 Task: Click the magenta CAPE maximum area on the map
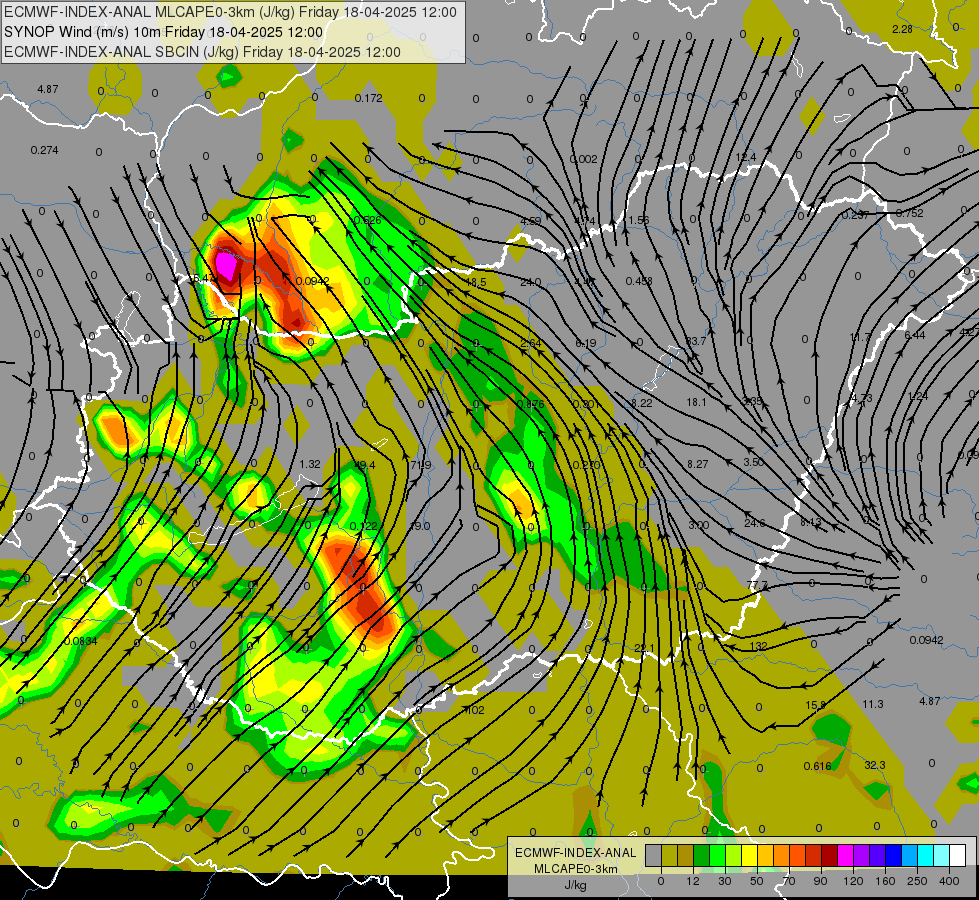pyautogui.click(x=226, y=265)
